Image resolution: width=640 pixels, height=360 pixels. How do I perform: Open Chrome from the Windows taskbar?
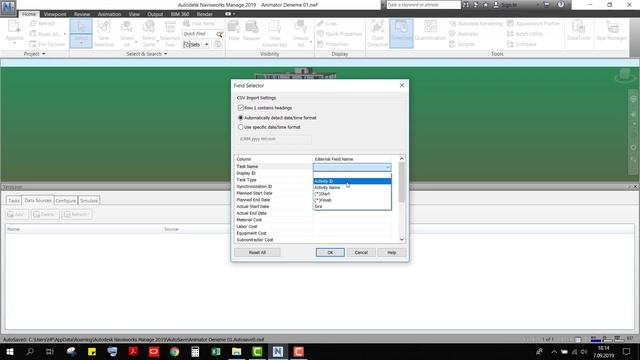click(174, 351)
